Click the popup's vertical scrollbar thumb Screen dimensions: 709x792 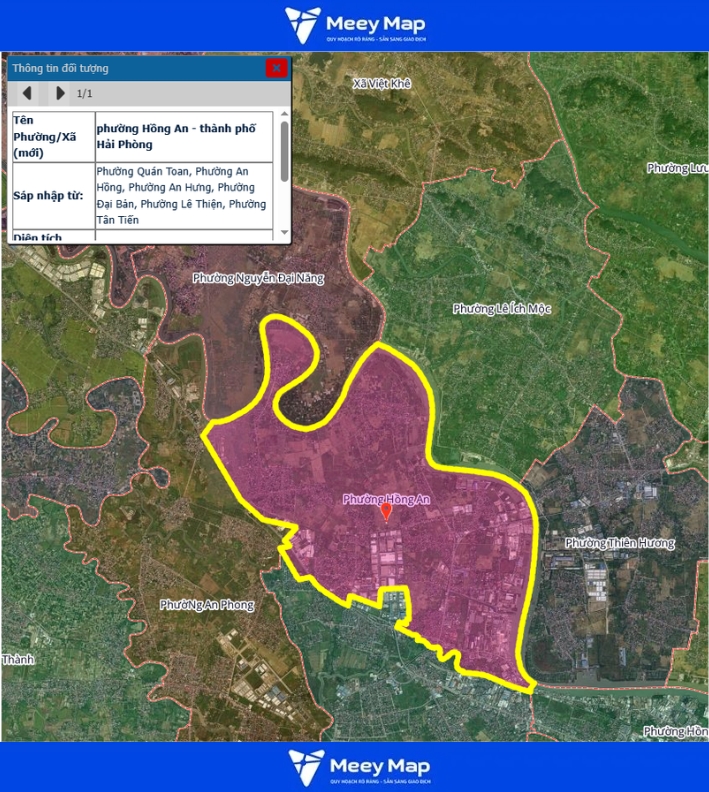point(284,151)
